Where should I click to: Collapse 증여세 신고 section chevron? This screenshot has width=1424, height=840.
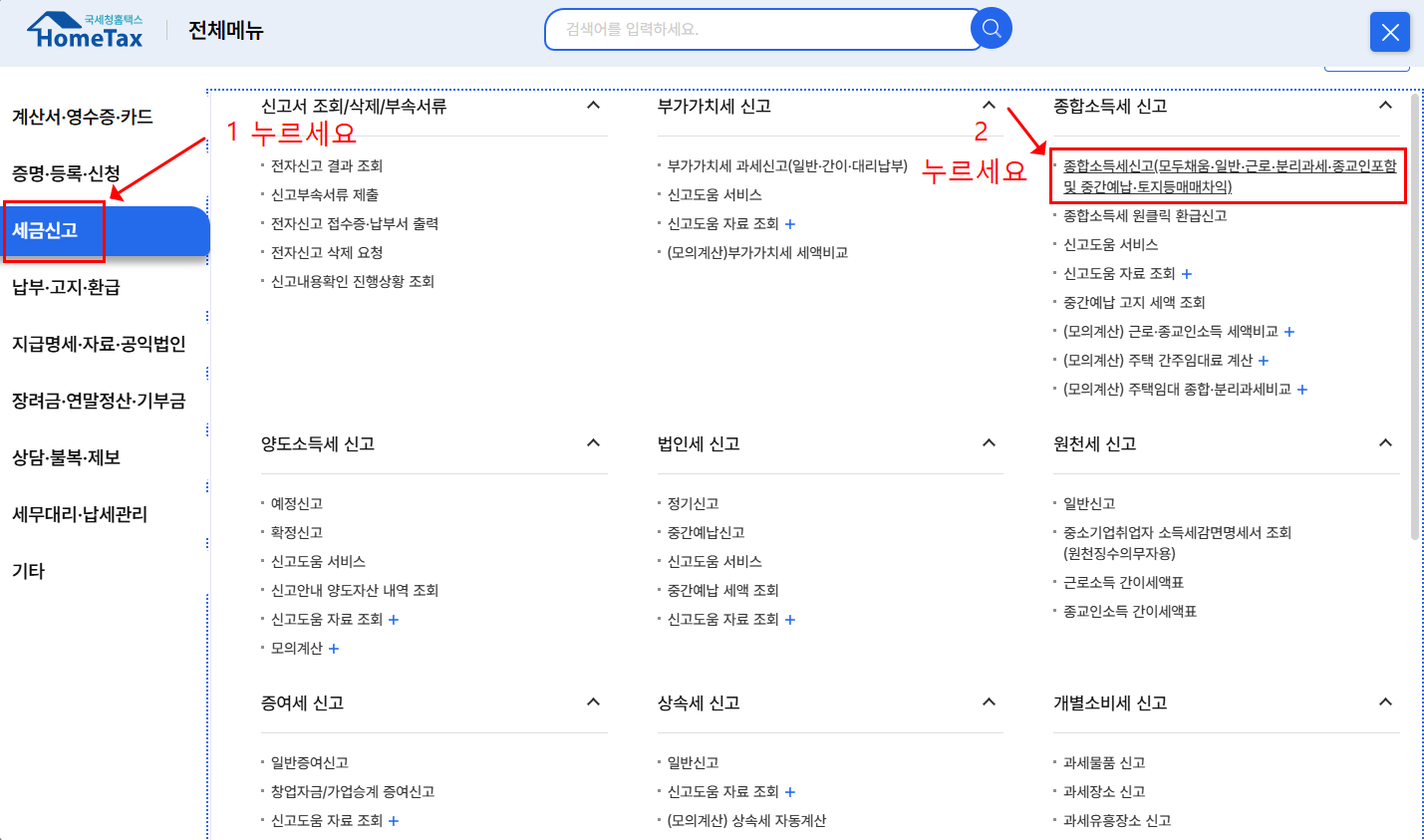[593, 701]
